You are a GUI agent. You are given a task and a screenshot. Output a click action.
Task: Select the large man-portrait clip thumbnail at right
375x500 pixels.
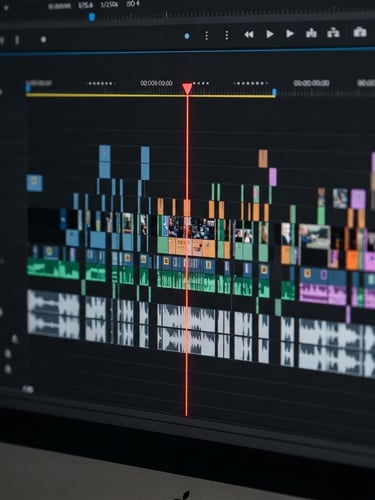click(x=314, y=237)
